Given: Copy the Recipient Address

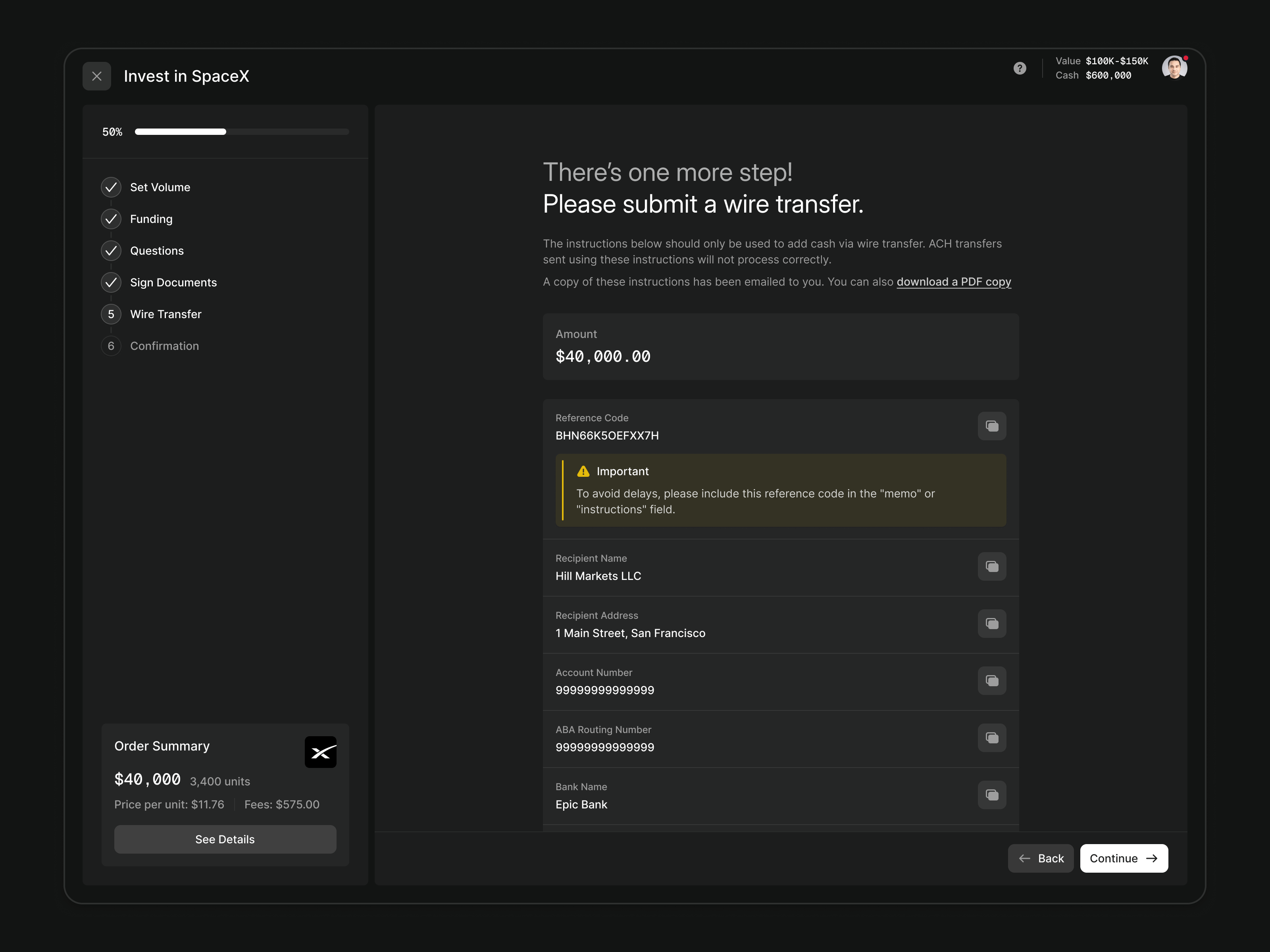Looking at the screenshot, I should point(991,623).
